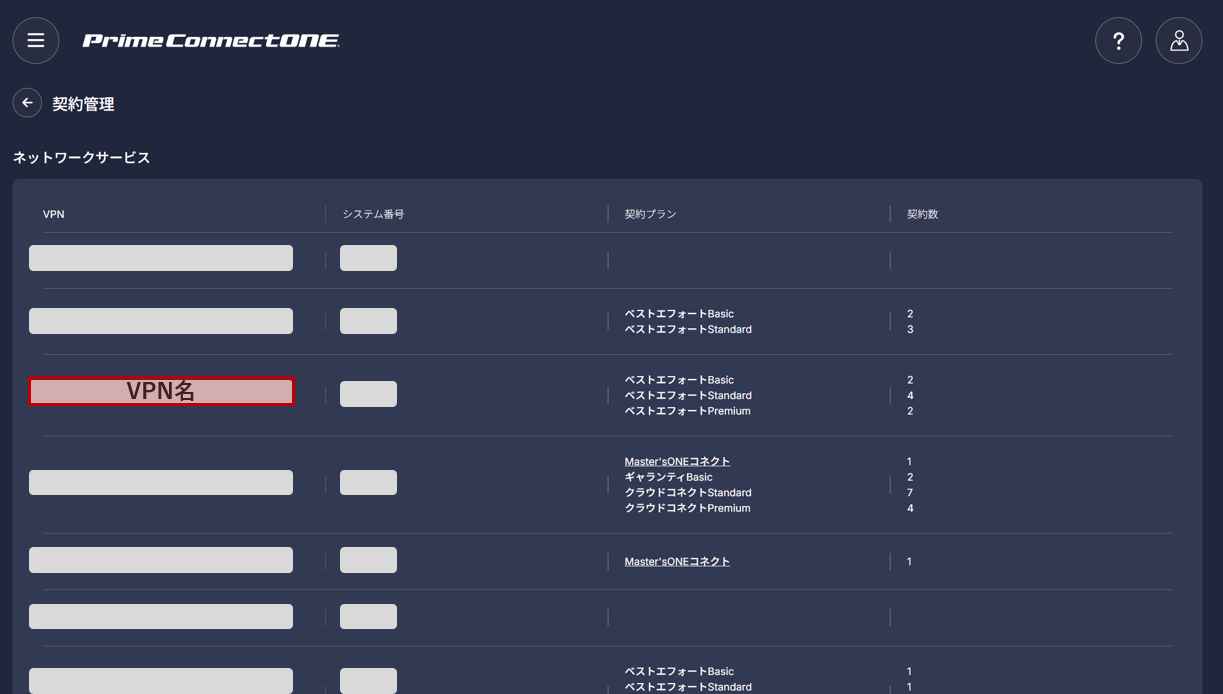This screenshot has width=1223, height=694.
Task: Select the highlighted VPN名 cell
Action: click(x=161, y=391)
